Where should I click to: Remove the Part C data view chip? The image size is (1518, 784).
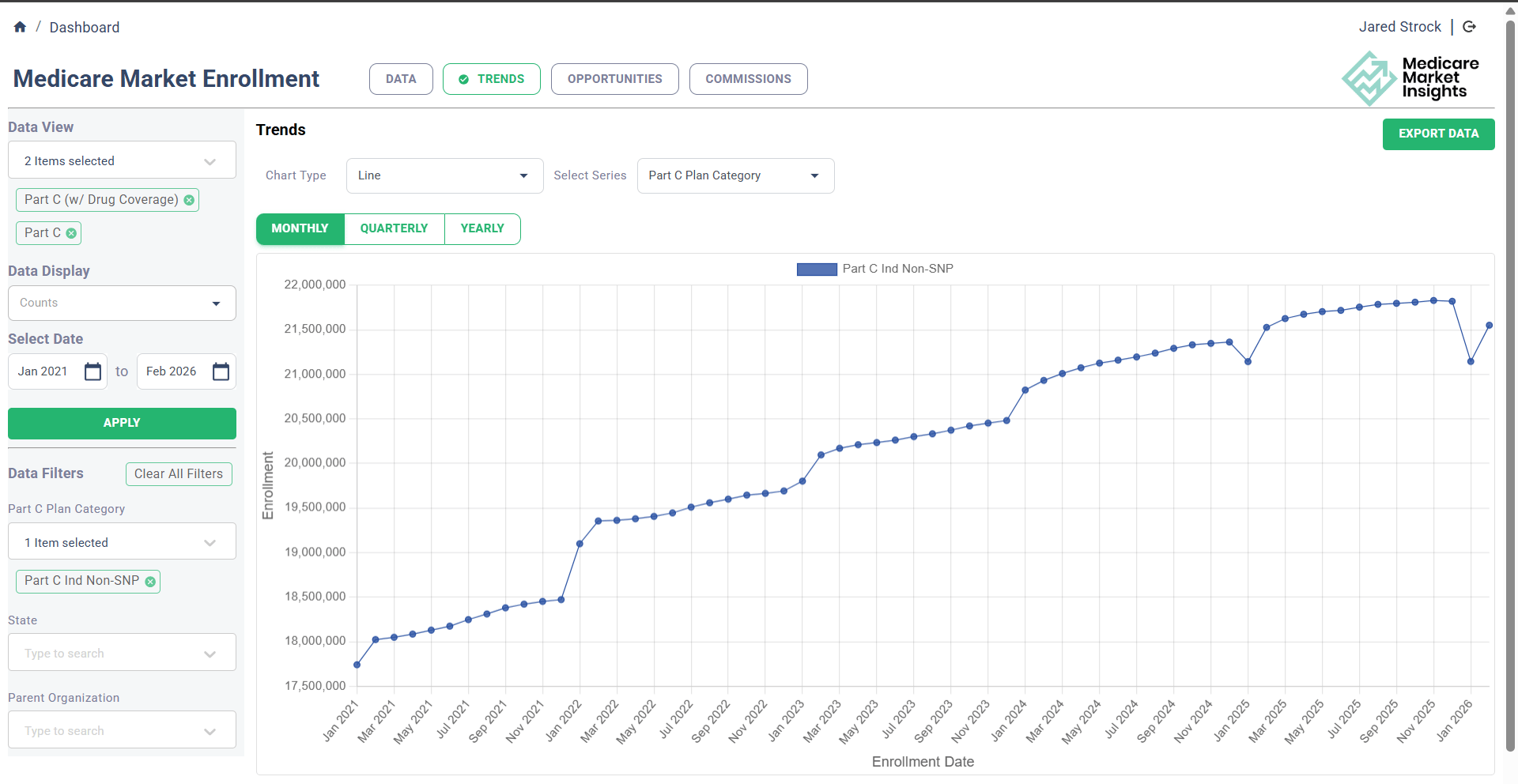click(71, 233)
